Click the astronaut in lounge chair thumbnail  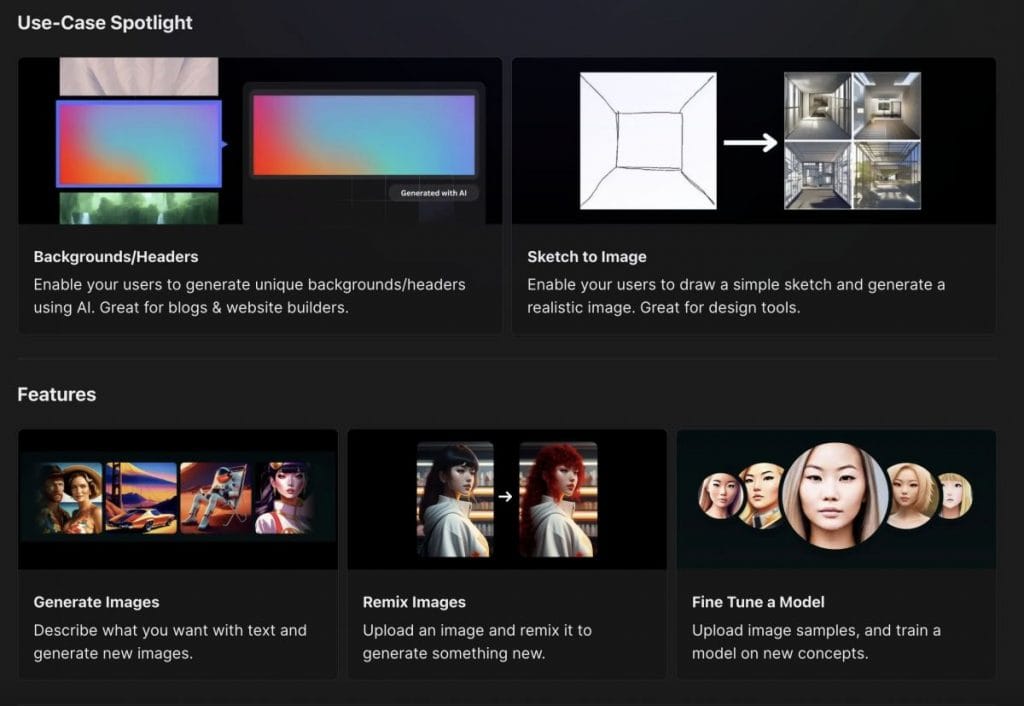(x=216, y=498)
